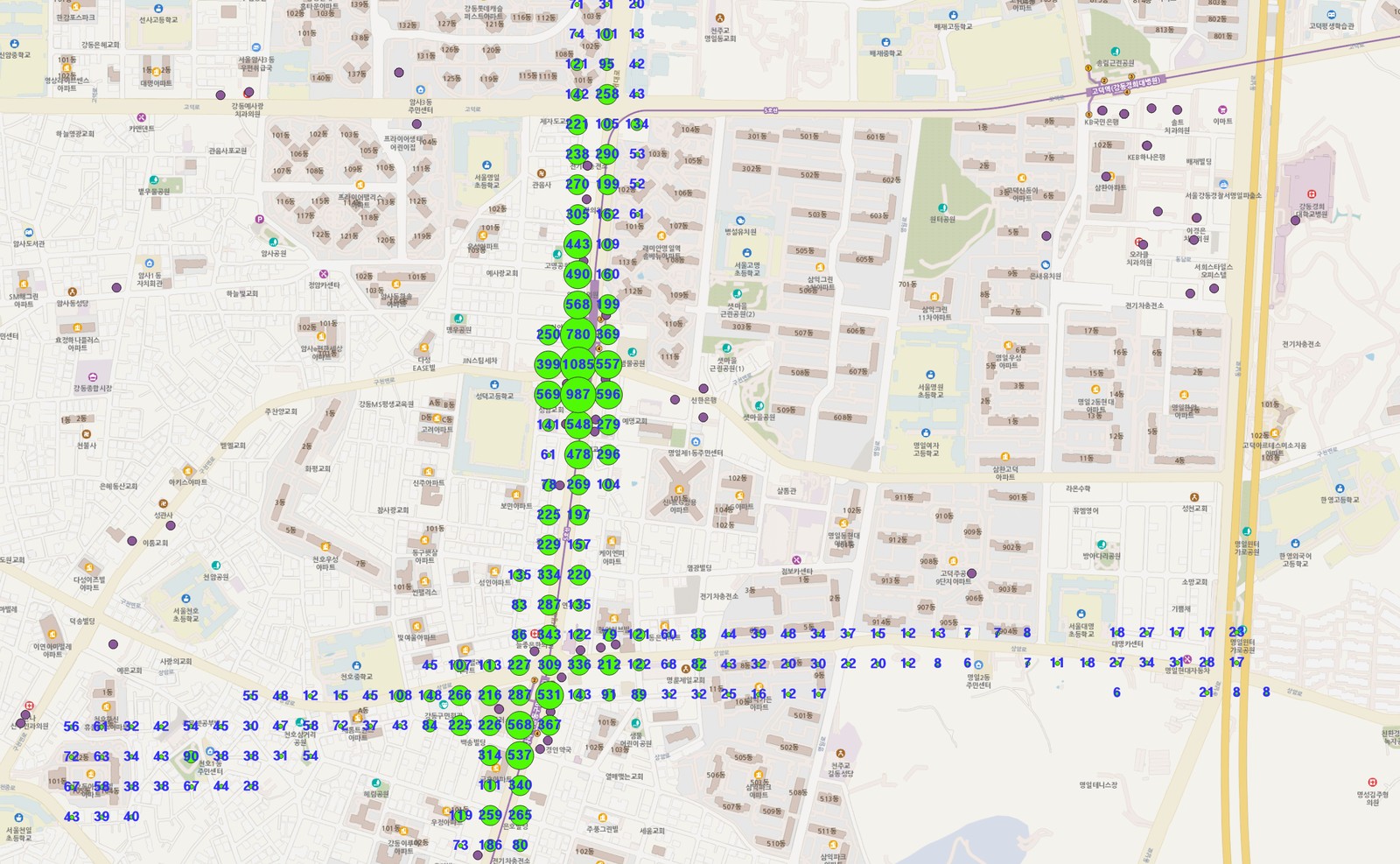Screen dimensions: 1400x864
Task: Click the 정양카센타 repair shop icon
Action: (x=323, y=274)
